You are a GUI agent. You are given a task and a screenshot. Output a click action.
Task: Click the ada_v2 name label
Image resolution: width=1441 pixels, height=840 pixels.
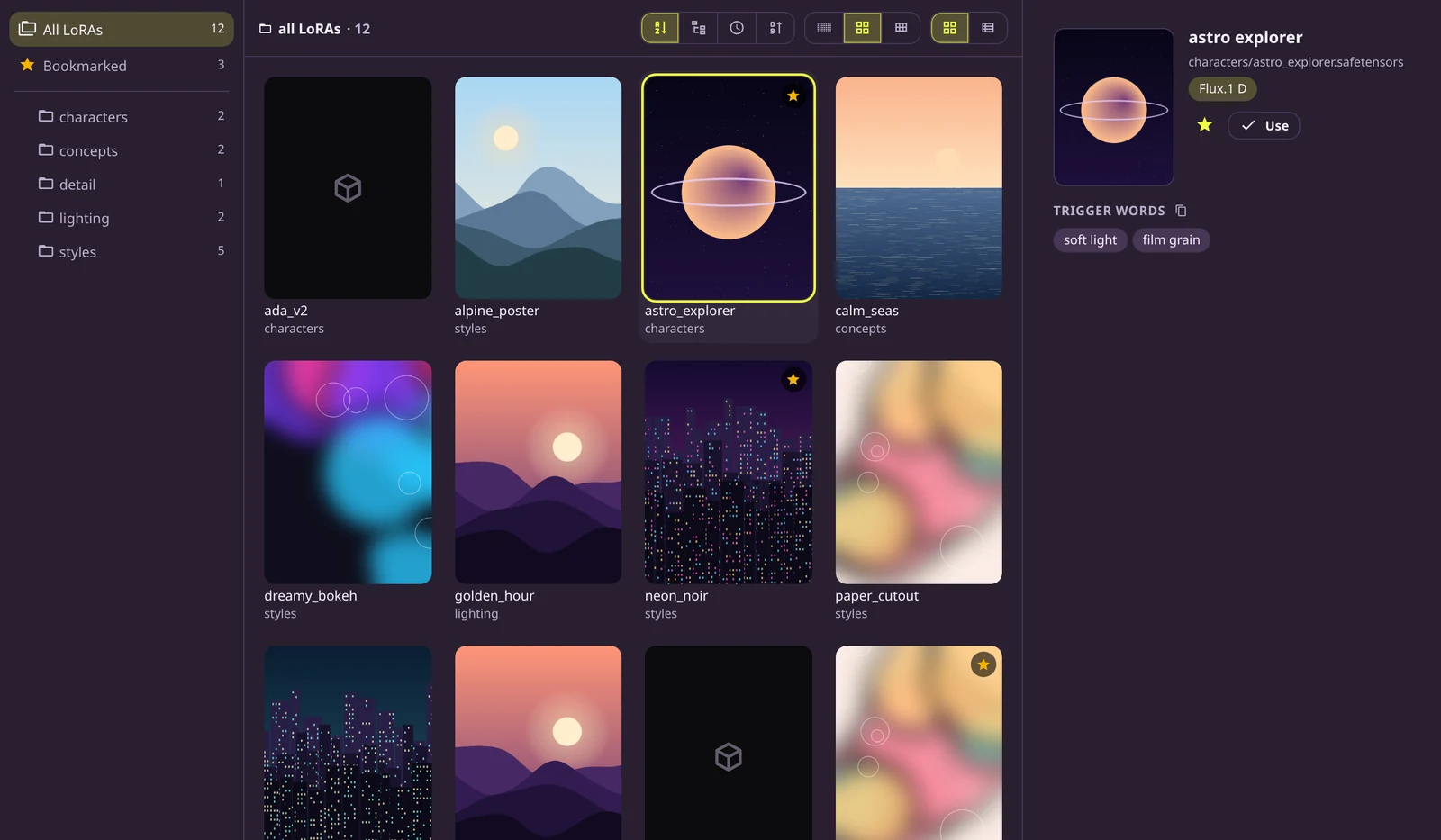pyautogui.click(x=285, y=311)
